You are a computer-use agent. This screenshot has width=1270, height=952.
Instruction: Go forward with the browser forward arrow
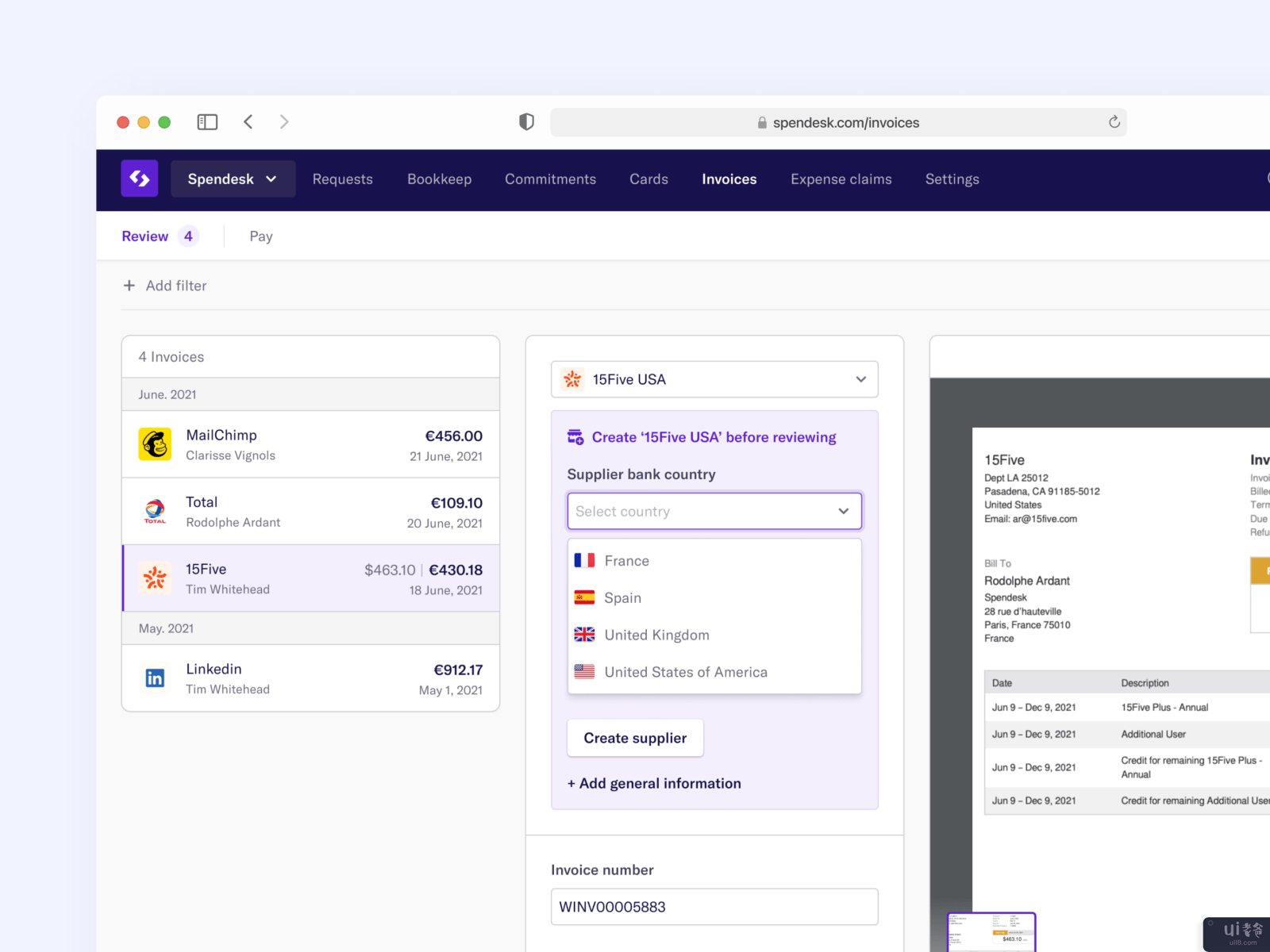tap(284, 121)
